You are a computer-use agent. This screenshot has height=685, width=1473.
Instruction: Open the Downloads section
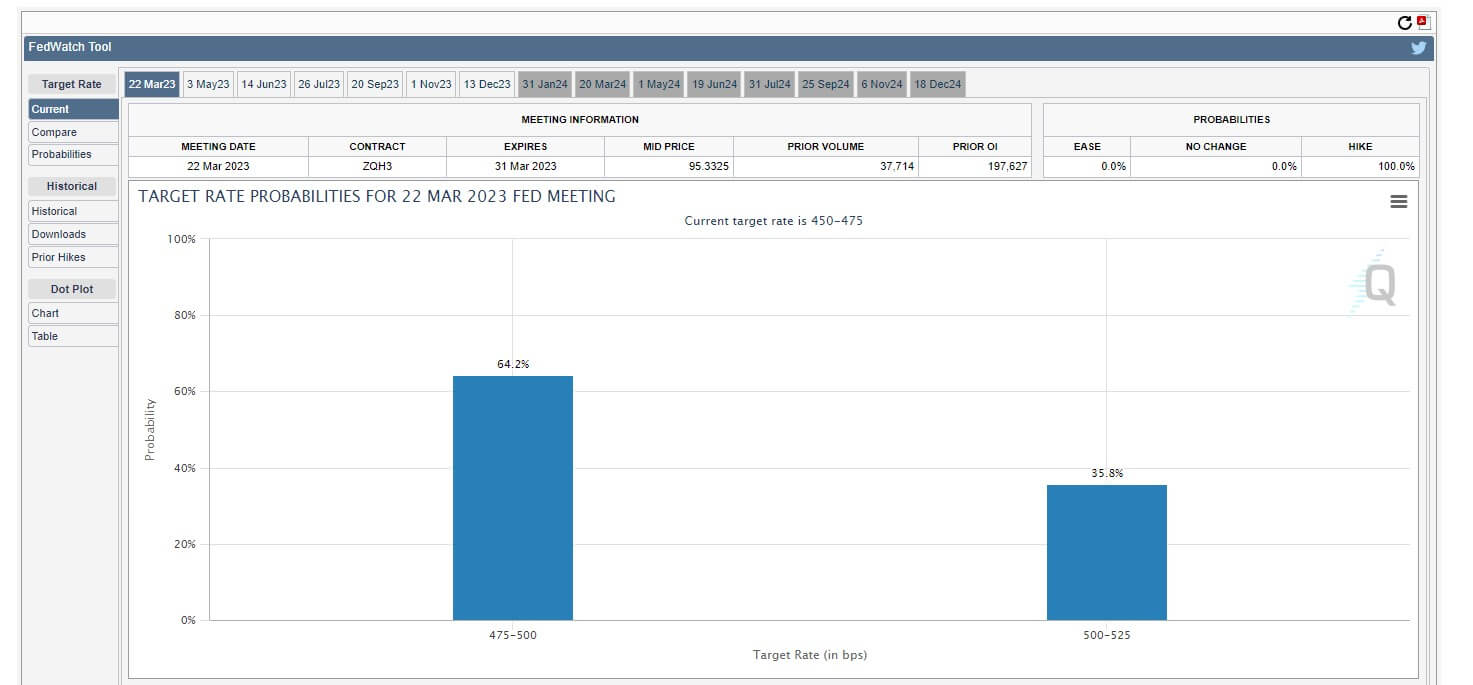click(58, 233)
